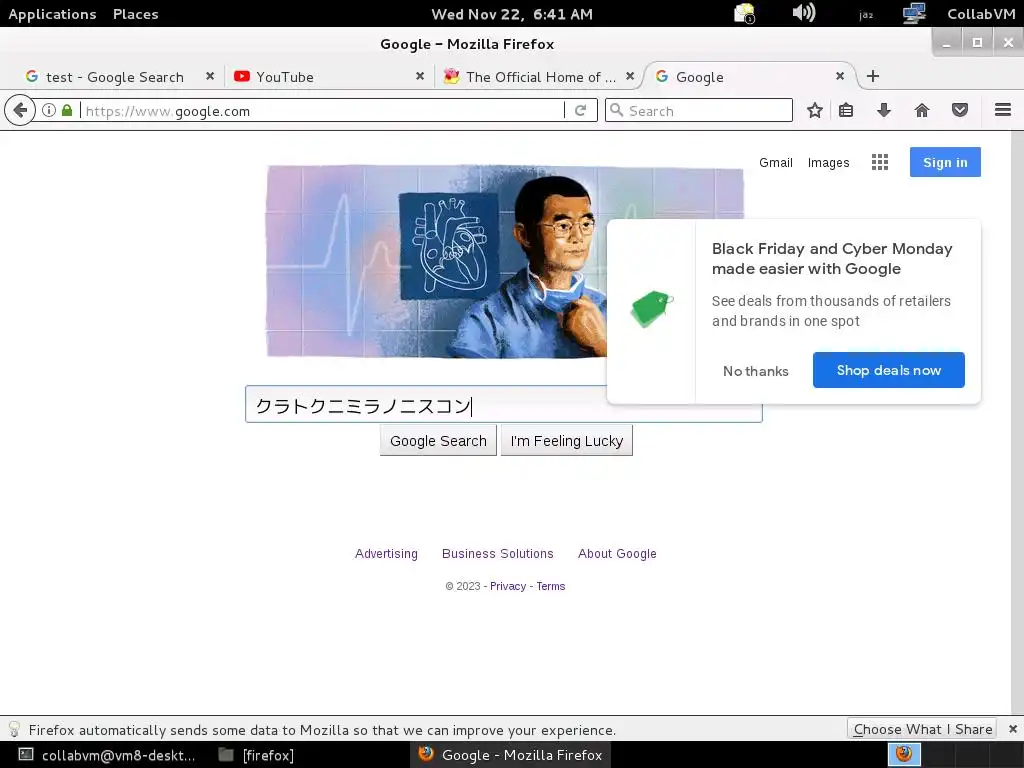Switch to 'The Official Home of' tab

point(541,77)
